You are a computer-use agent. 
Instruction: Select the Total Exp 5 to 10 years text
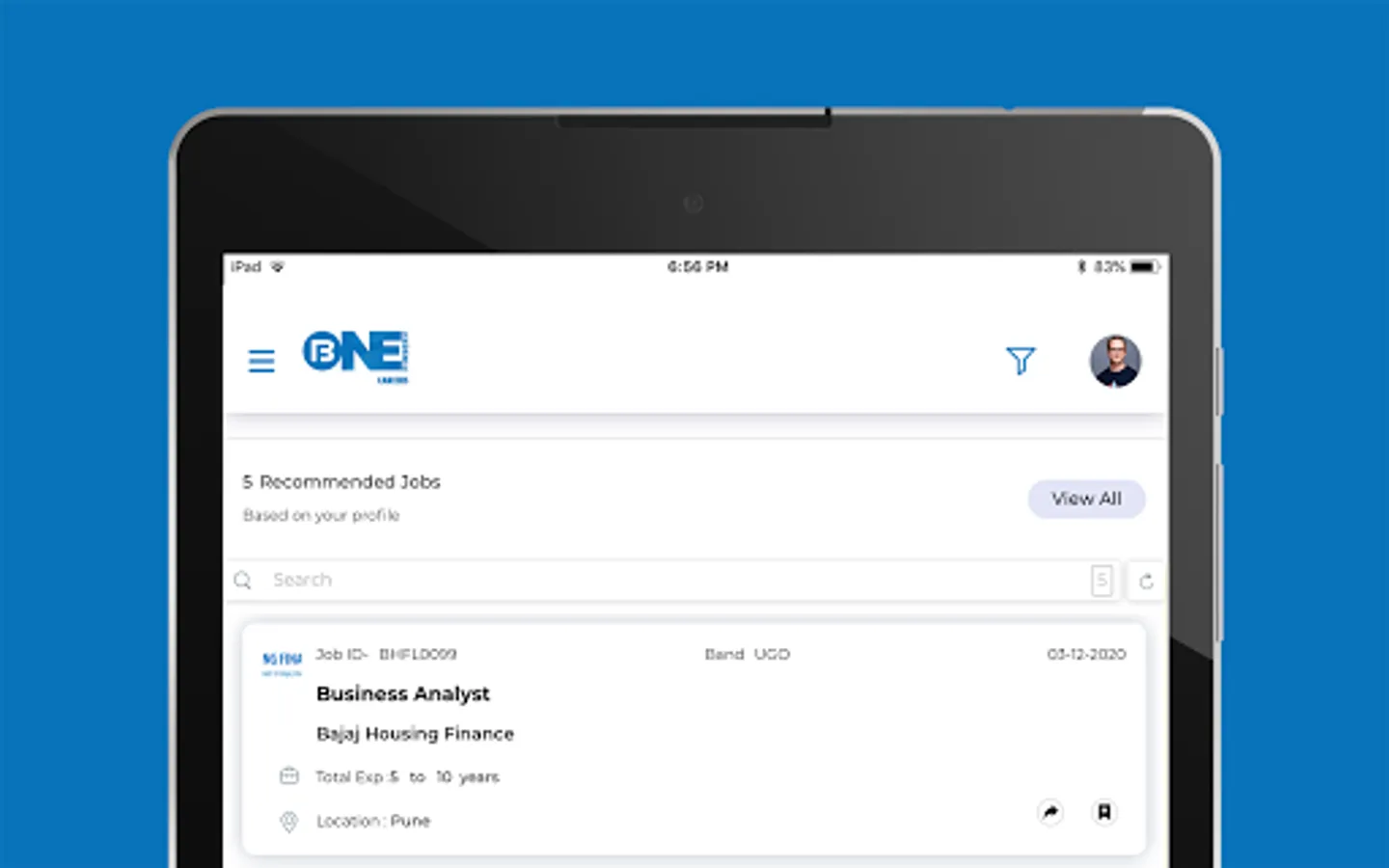coord(407,776)
